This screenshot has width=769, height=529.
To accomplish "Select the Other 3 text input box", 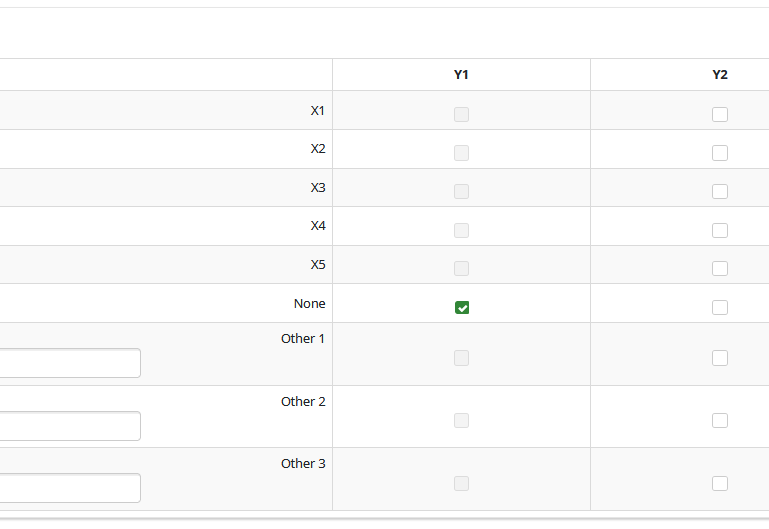I will point(68,488).
